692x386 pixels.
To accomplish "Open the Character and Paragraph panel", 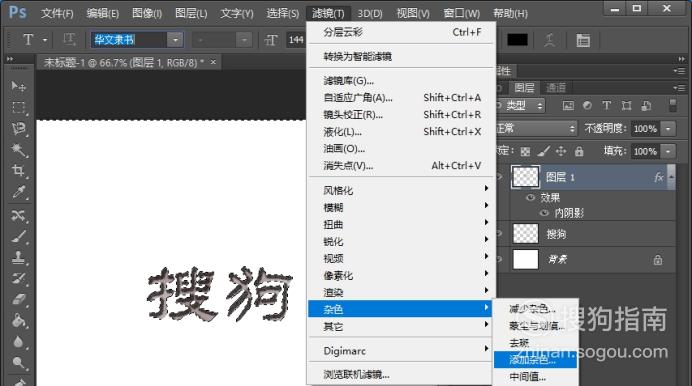I will 583,40.
